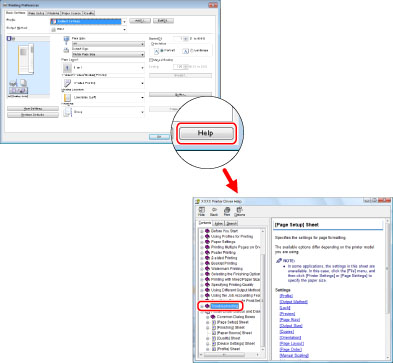Click the Landscape orientation page icon
Viewport: 393px width, 363px height.
click(x=186, y=51)
